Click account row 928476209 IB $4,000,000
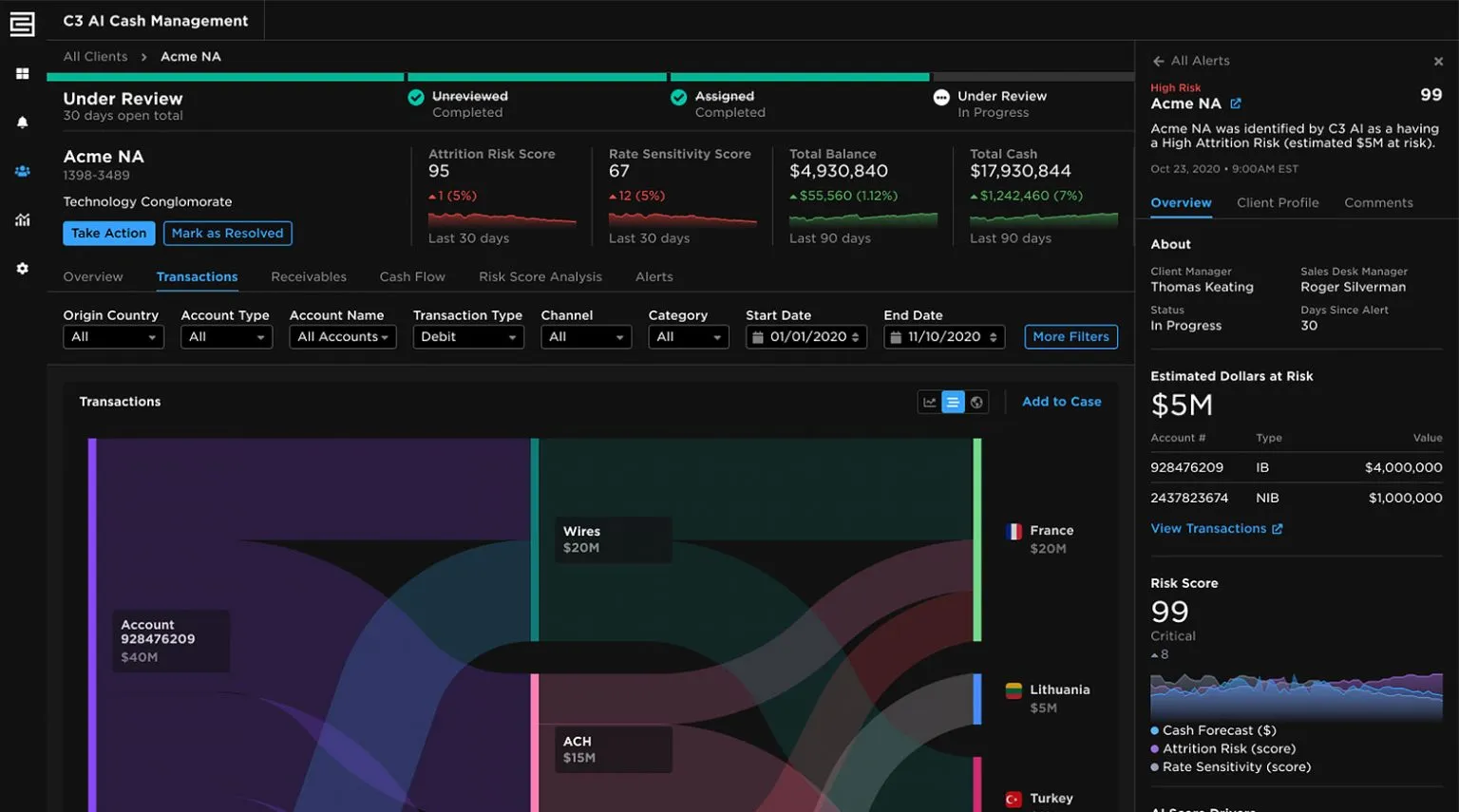Screen dimensions: 1459x812 [1296, 468]
